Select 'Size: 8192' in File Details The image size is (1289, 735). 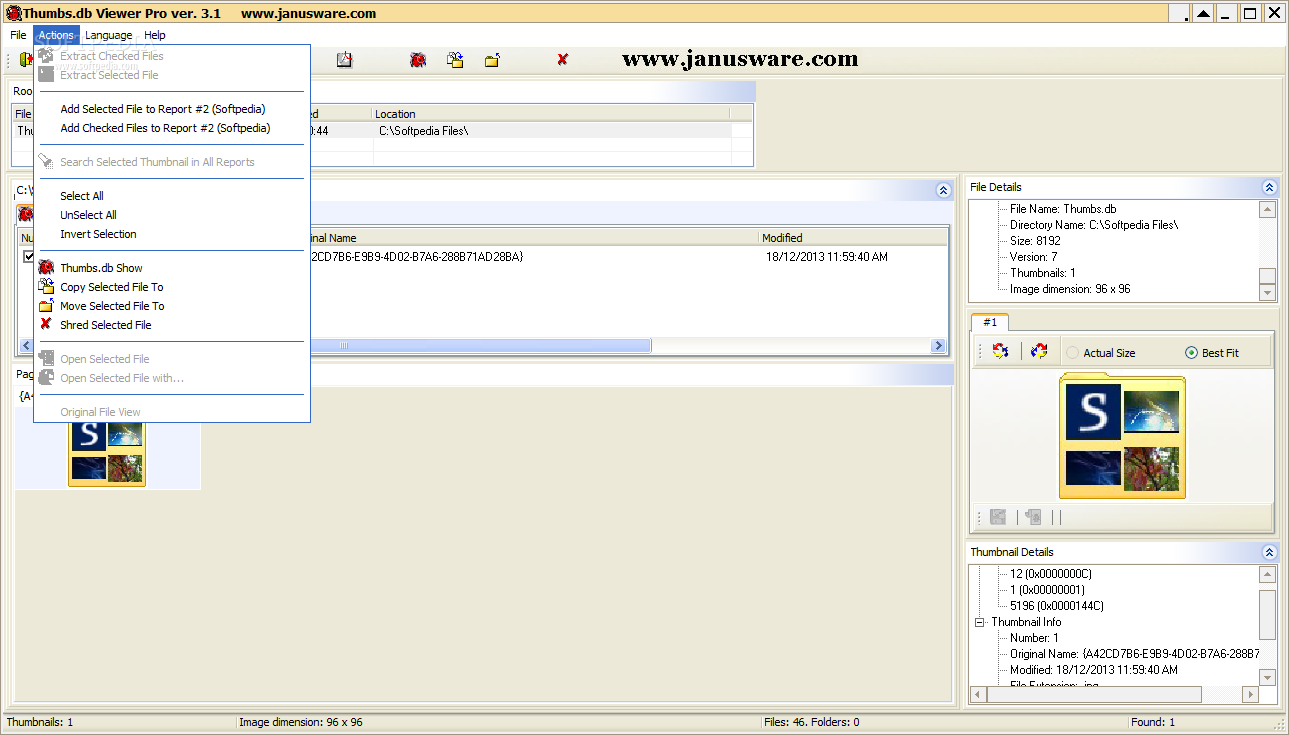coord(1035,241)
